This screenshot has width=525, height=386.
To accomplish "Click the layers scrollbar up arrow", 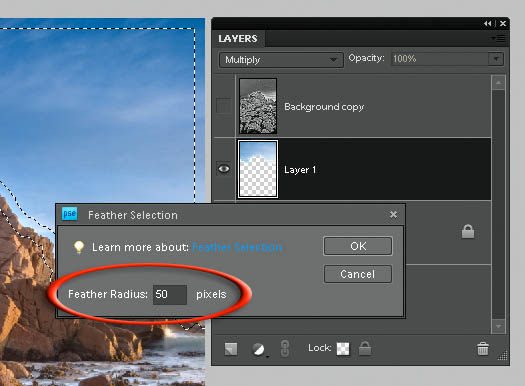I will (x=498, y=83).
